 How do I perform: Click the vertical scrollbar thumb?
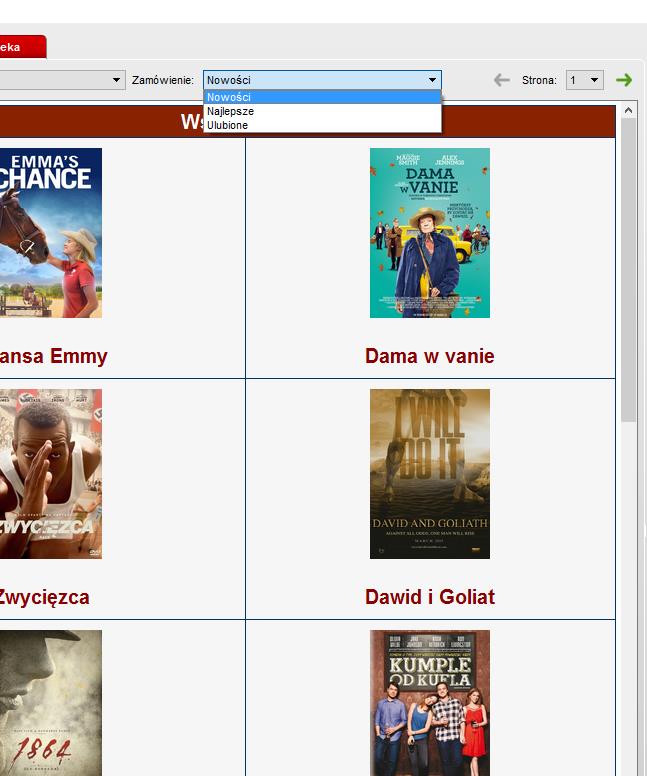point(628,270)
